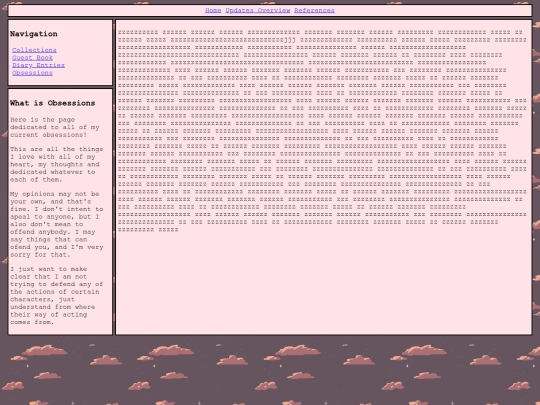Open the References link
The width and height of the screenshot is (540, 405).
[x=314, y=10]
